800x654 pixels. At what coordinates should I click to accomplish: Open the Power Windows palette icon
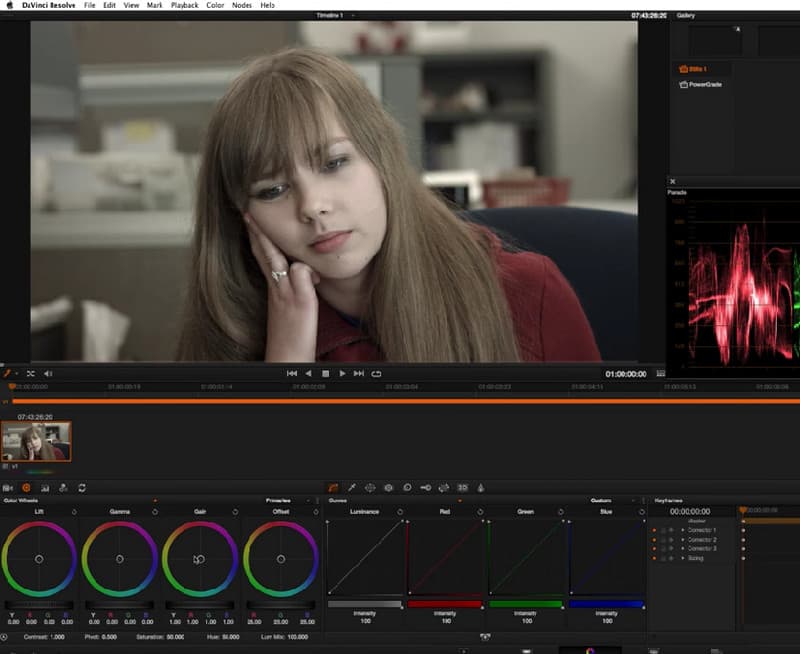pyautogui.click(x=370, y=486)
